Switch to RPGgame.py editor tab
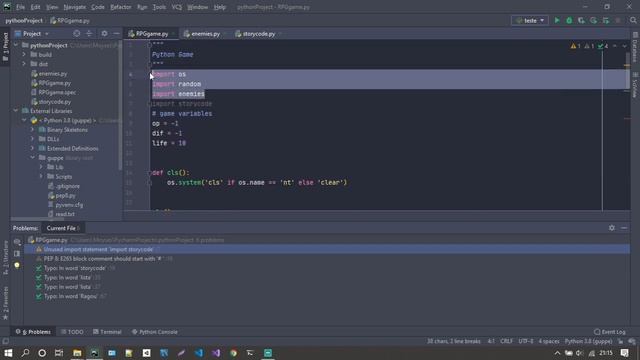The height and width of the screenshot is (360, 640). tap(151, 34)
